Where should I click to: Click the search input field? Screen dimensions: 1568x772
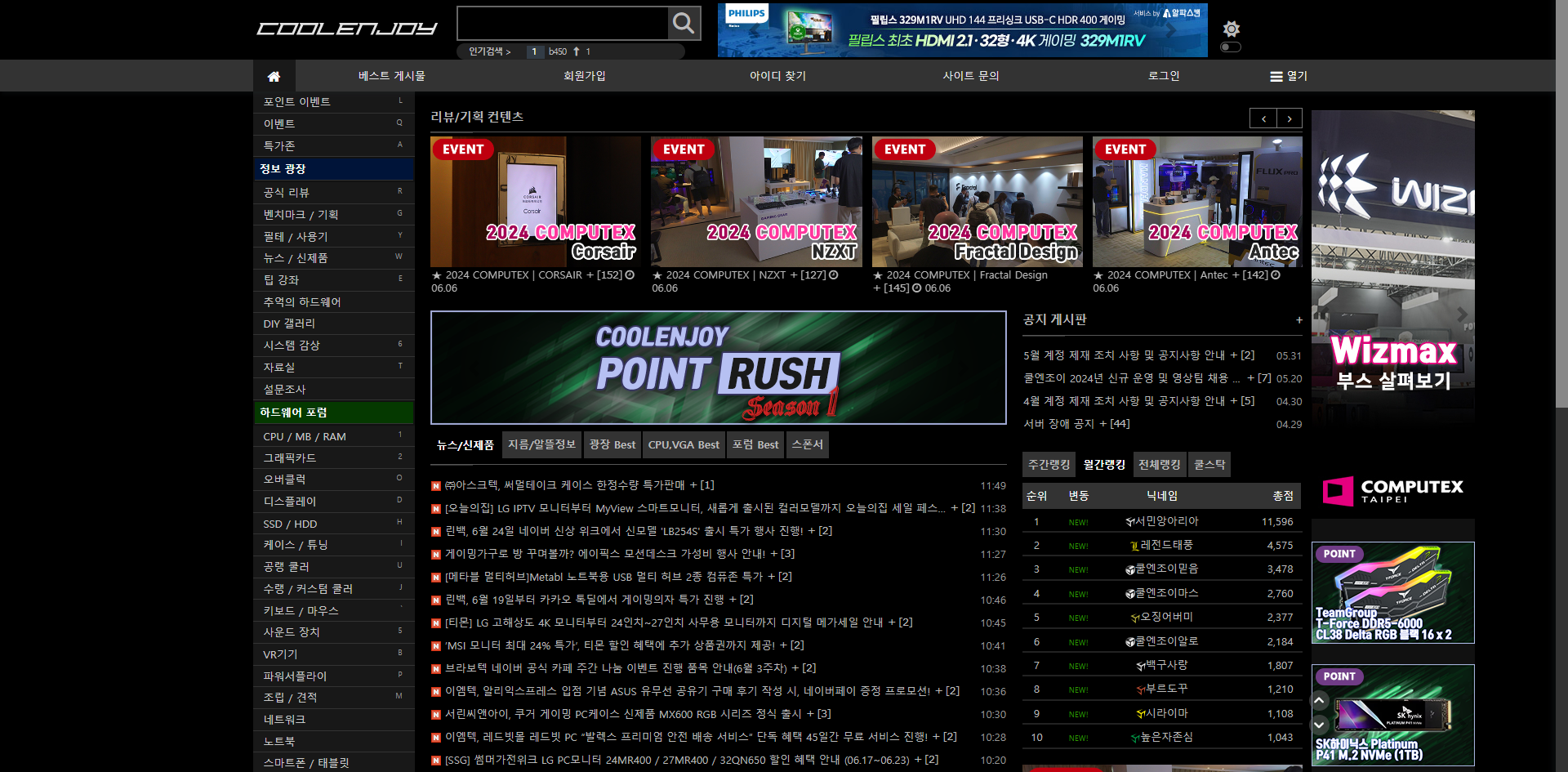click(x=563, y=24)
